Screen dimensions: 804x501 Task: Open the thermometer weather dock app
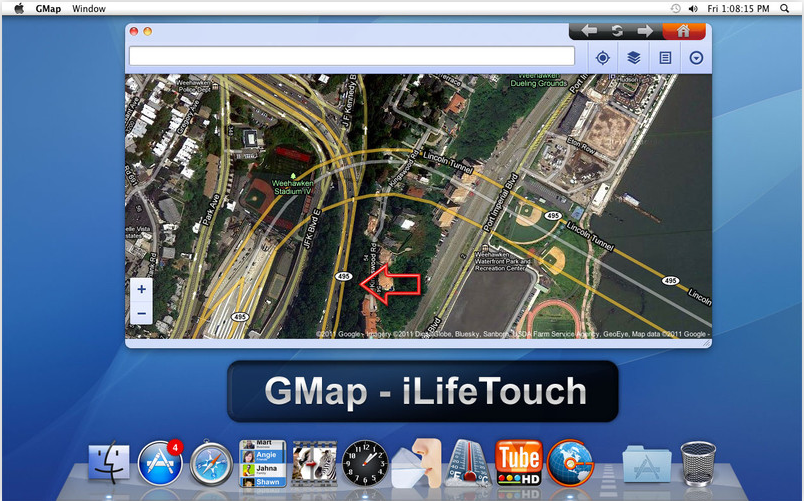pyautogui.click(x=468, y=463)
